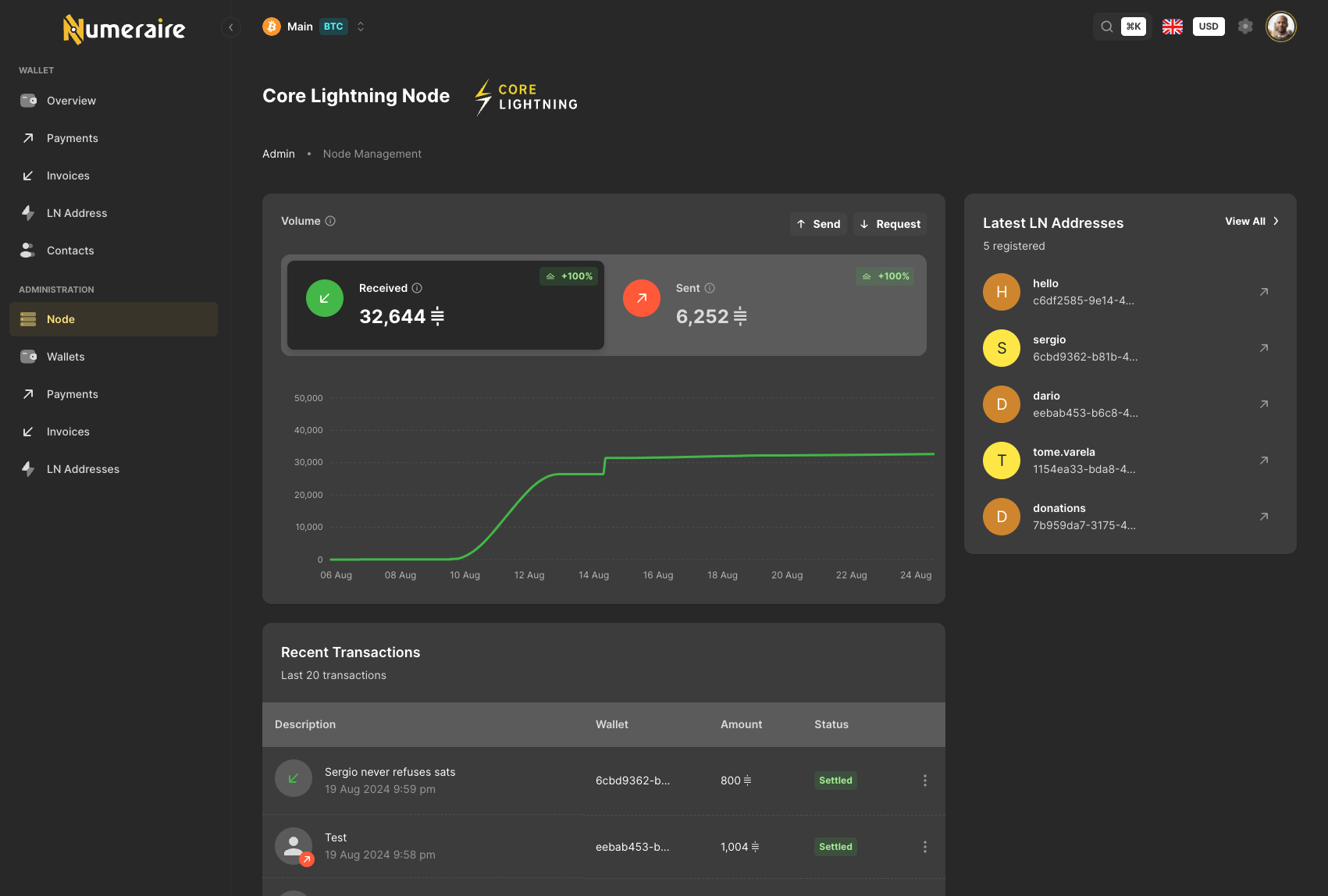Screen dimensions: 1328x896
Task: Open the sergio address arrow icon
Action: [x=1264, y=348]
